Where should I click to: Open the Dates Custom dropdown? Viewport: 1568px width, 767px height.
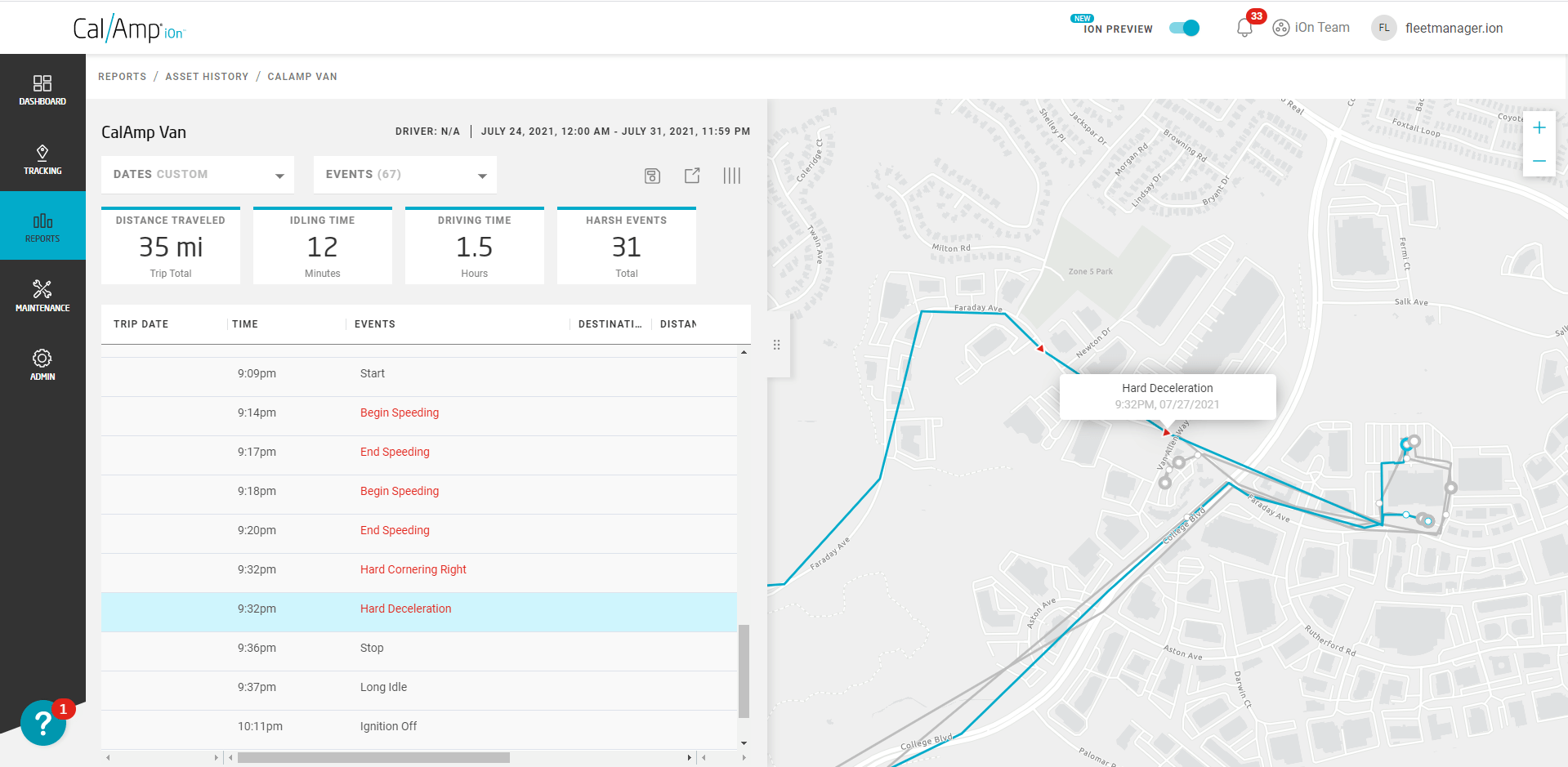(x=196, y=174)
